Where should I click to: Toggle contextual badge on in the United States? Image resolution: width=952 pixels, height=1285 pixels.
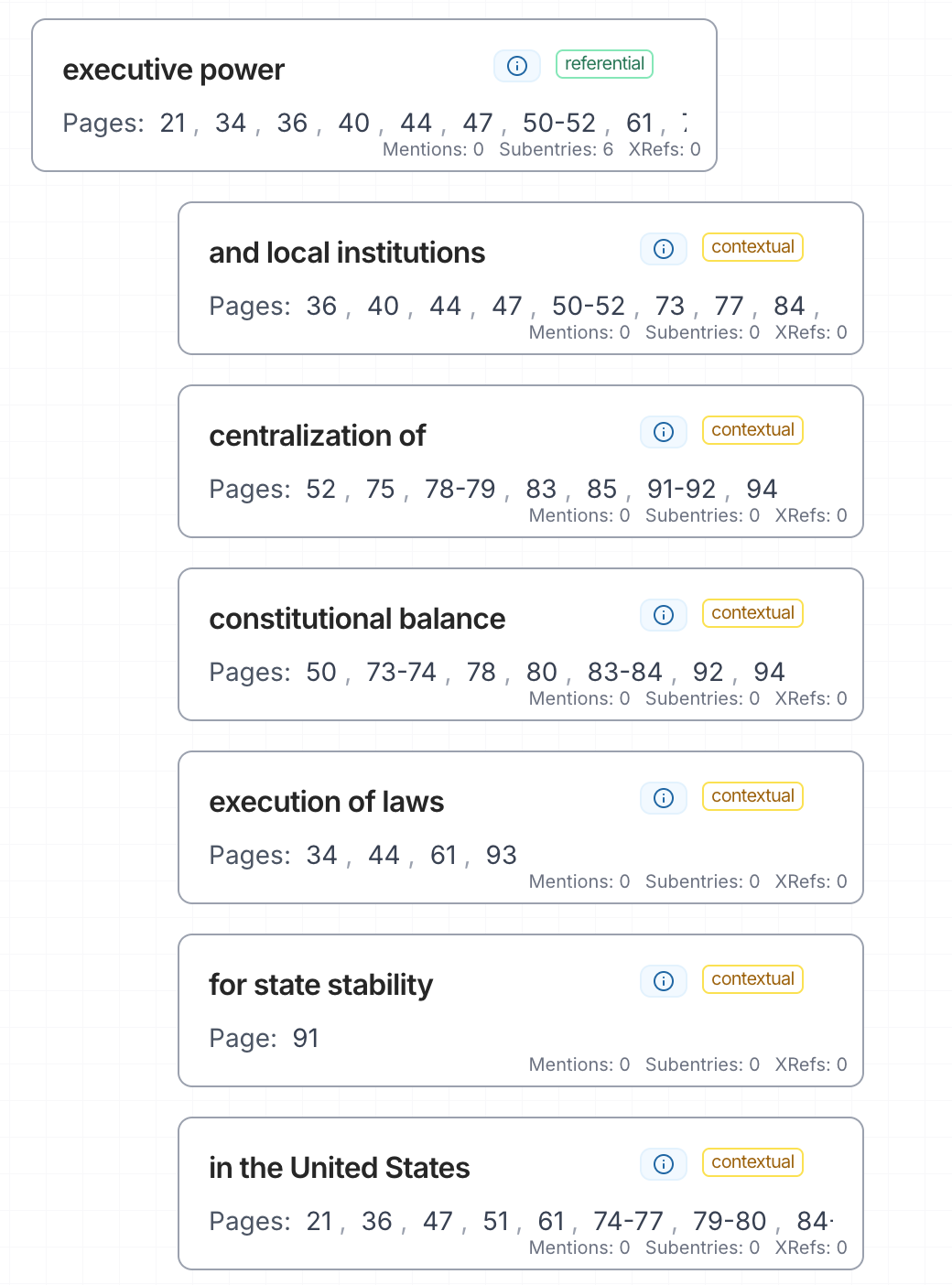752,1161
